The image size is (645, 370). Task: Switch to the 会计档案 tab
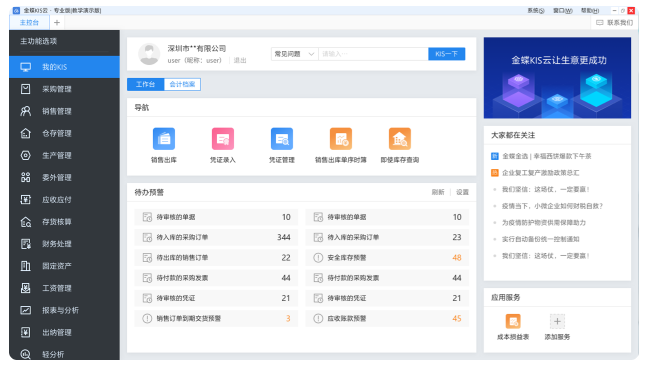tap(182, 84)
